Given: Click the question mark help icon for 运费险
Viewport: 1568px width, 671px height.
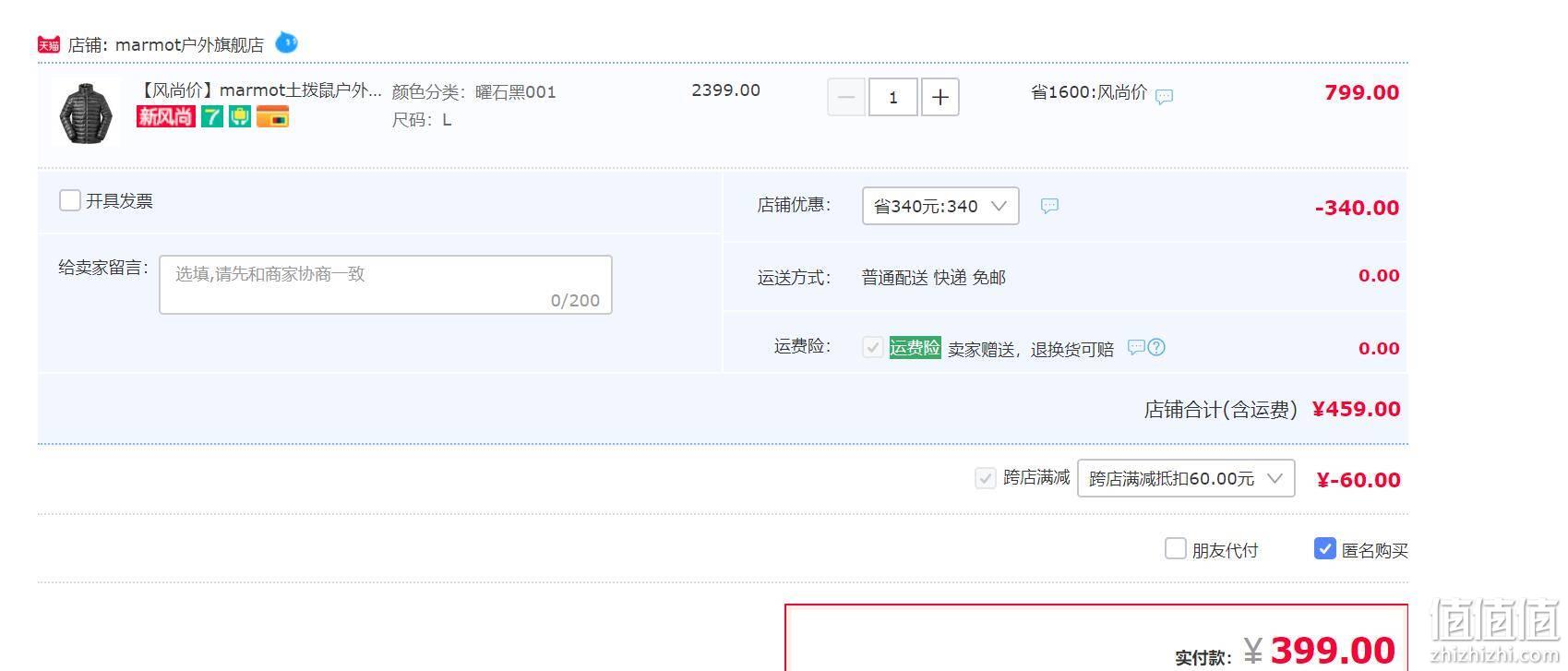Looking at the screenshot, I should click(x=1156, y=347).
